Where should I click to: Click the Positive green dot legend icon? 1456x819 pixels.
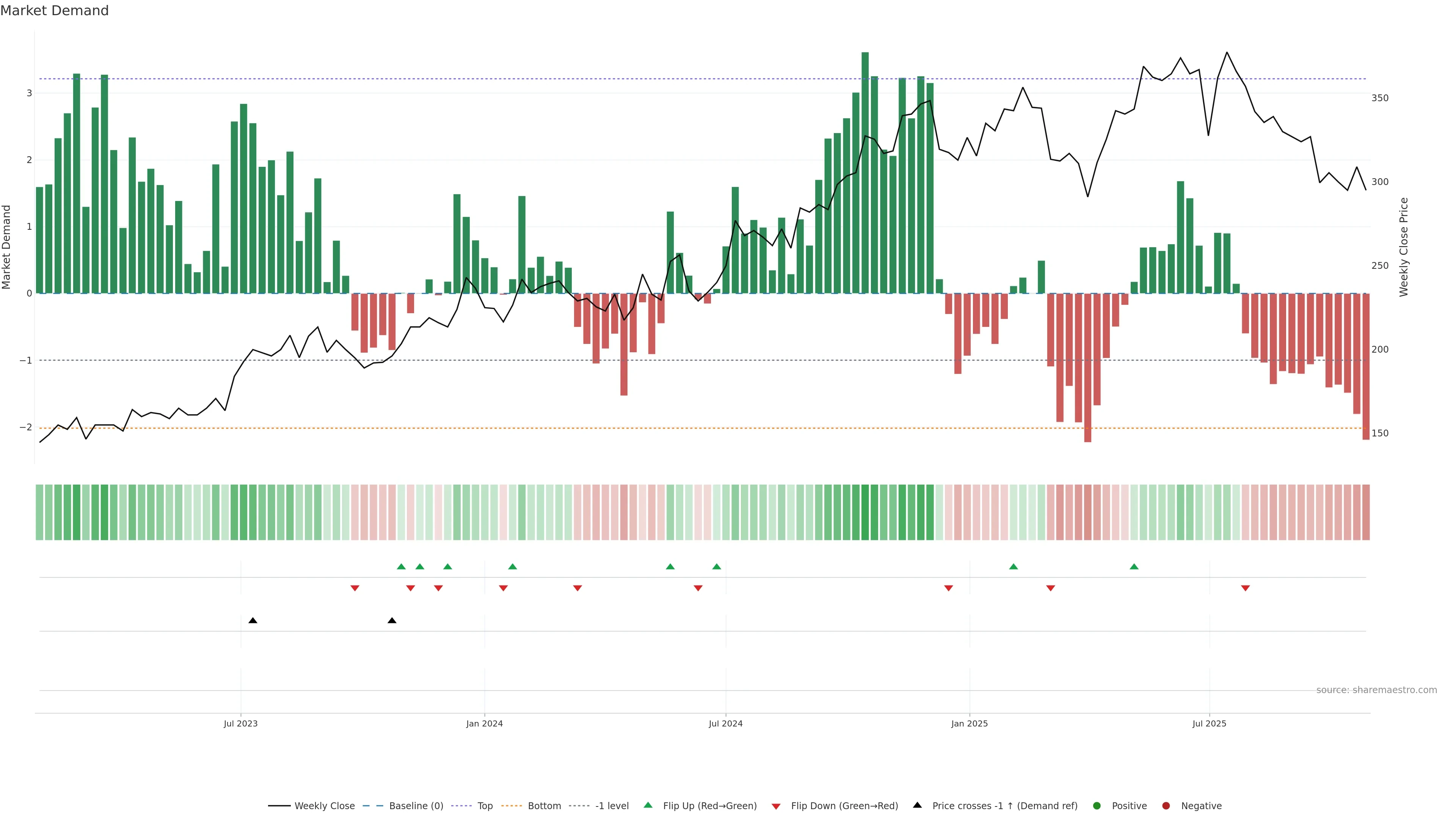click(x=1097, y=805)
